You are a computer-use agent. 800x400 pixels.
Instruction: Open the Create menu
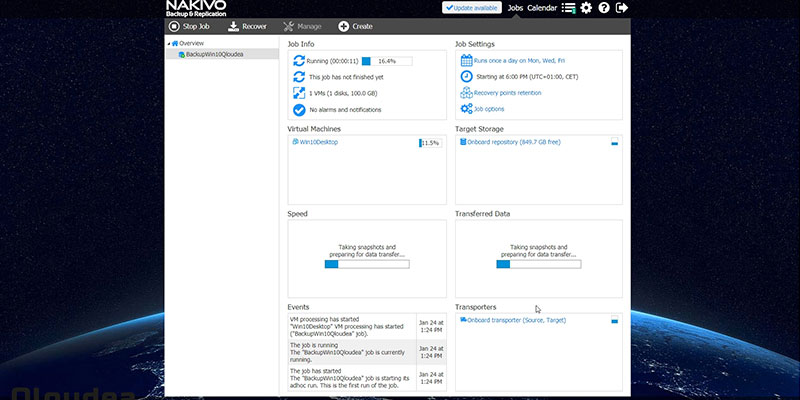pyautogui.click(x=355, y=27)
